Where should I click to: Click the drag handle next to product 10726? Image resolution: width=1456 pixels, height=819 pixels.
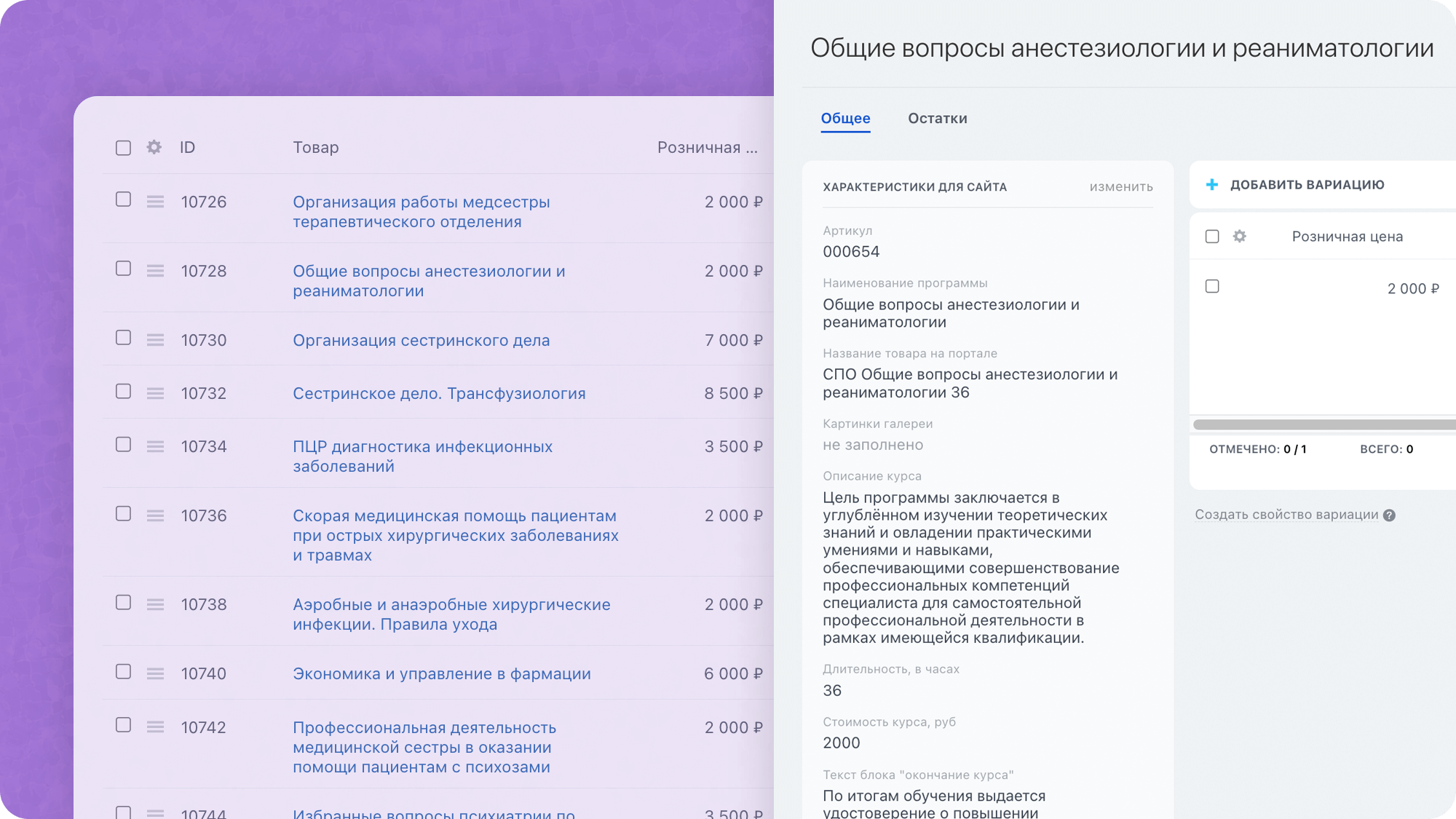tap(155, 202)
